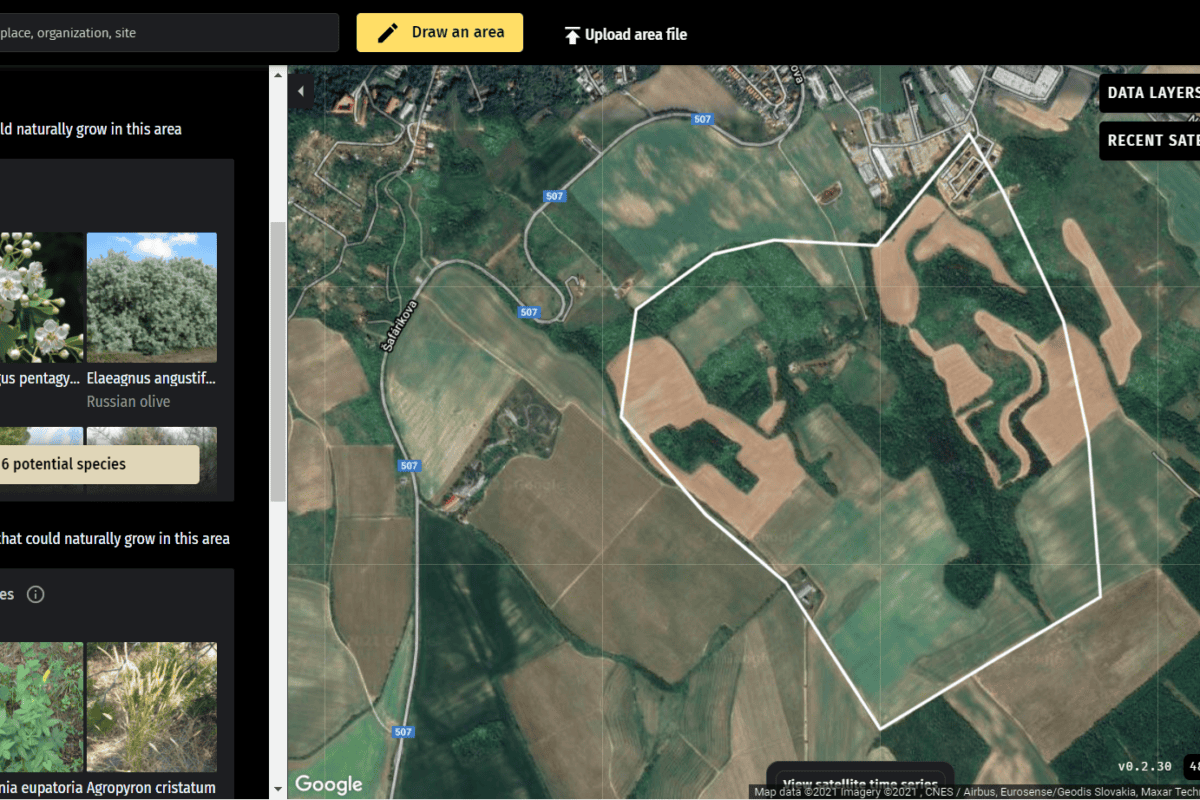
Task: Click the 507 road shield near the polygon top
Action: 701,119
